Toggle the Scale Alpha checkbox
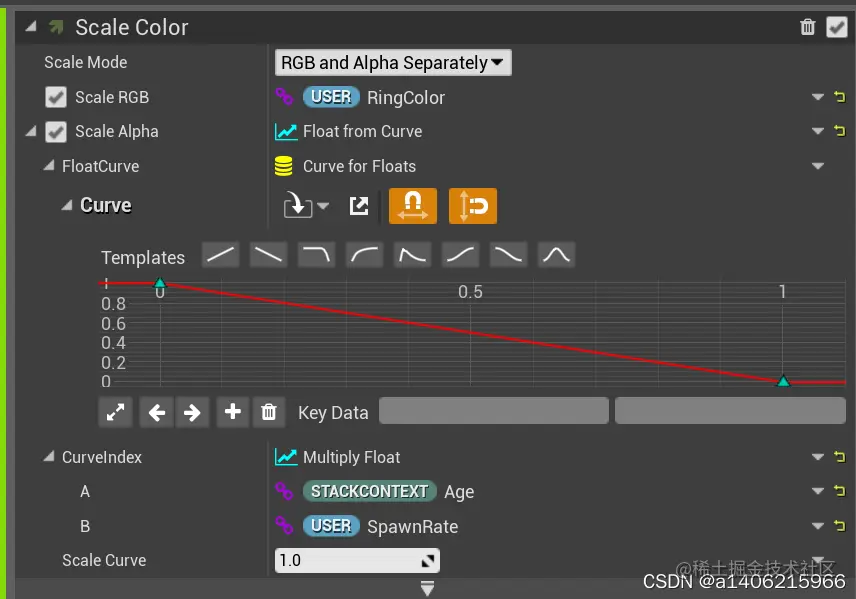 coord(56,131)
